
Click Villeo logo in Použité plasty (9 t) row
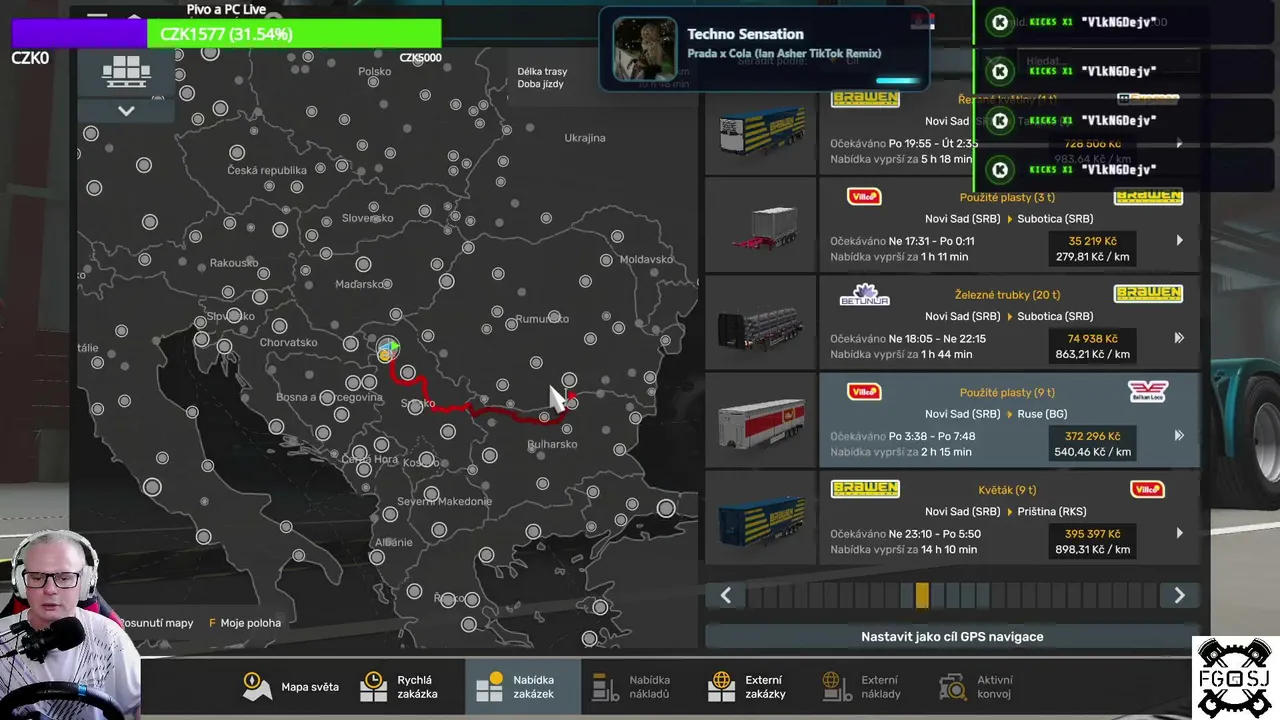coord(864,392)
